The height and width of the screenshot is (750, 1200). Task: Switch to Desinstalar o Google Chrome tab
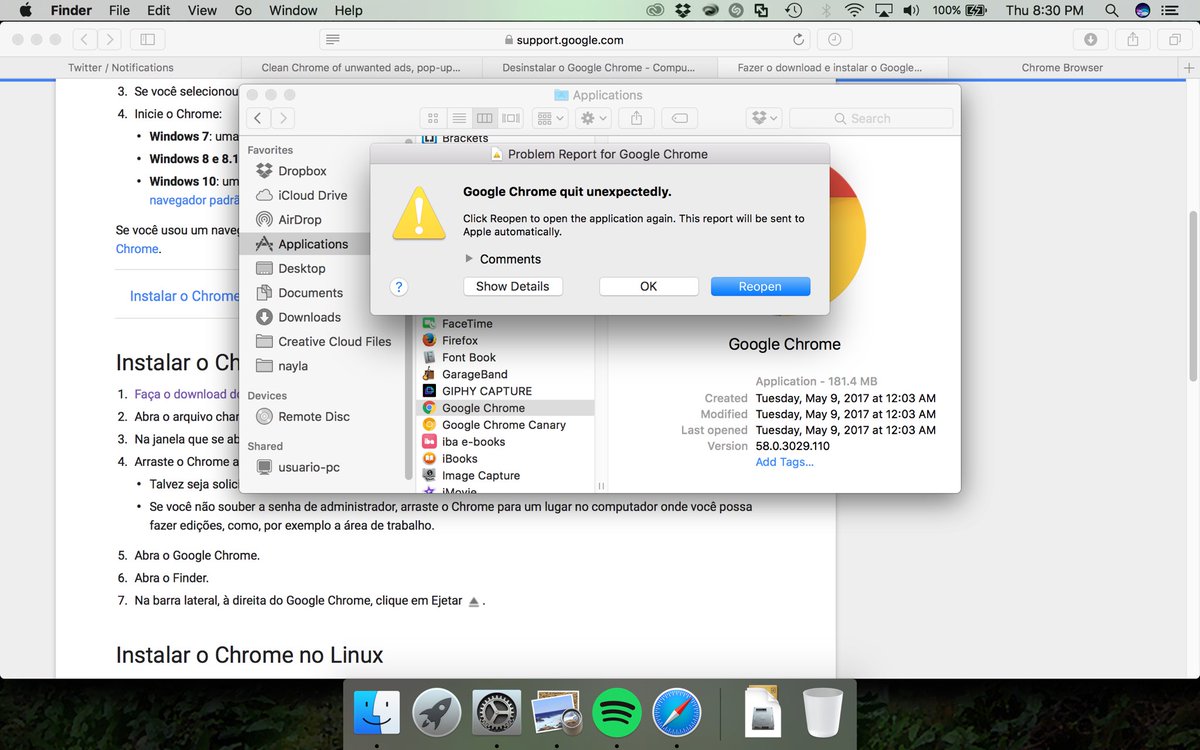click(599, 68)
